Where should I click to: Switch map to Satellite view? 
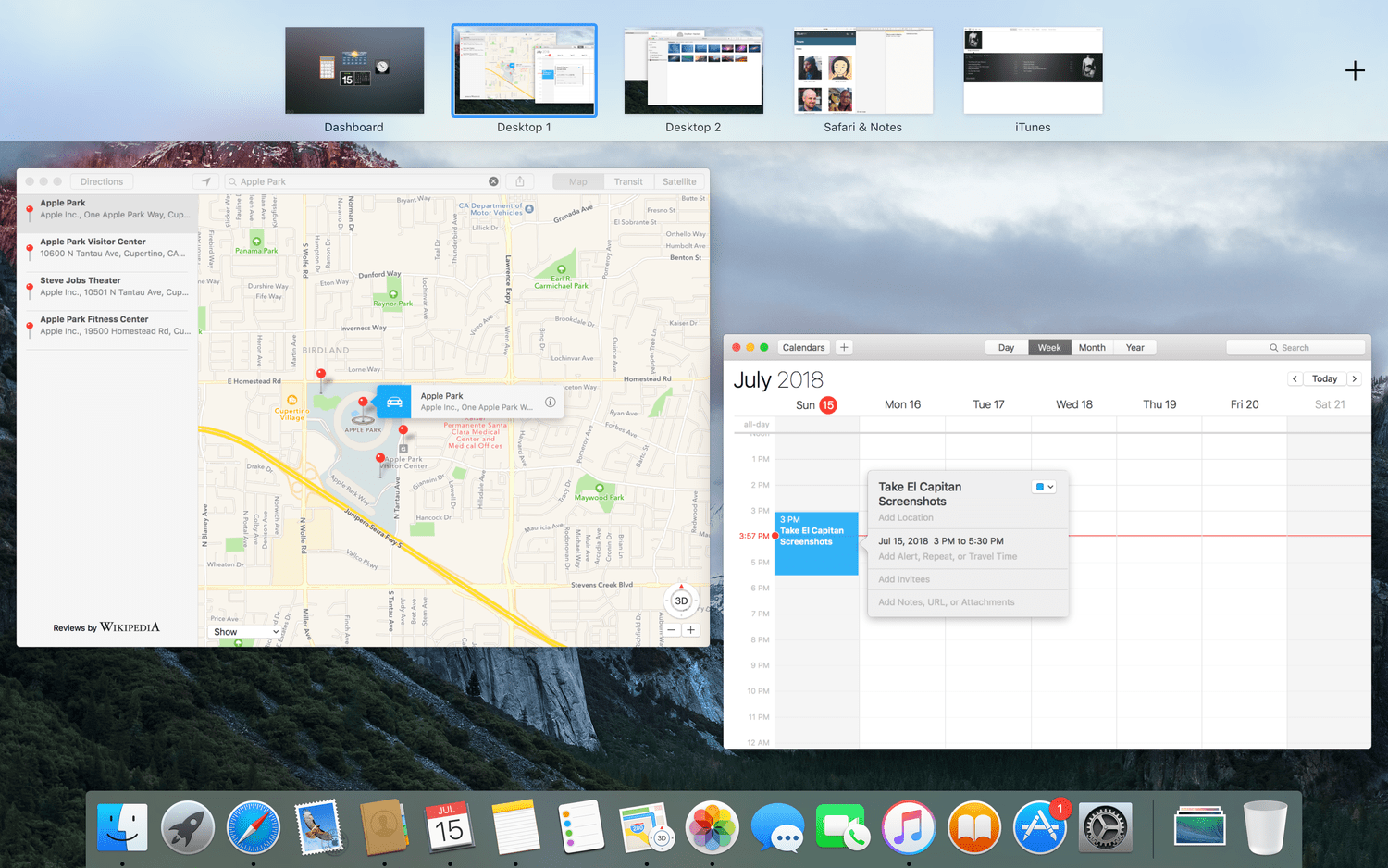tap(679, 181)
